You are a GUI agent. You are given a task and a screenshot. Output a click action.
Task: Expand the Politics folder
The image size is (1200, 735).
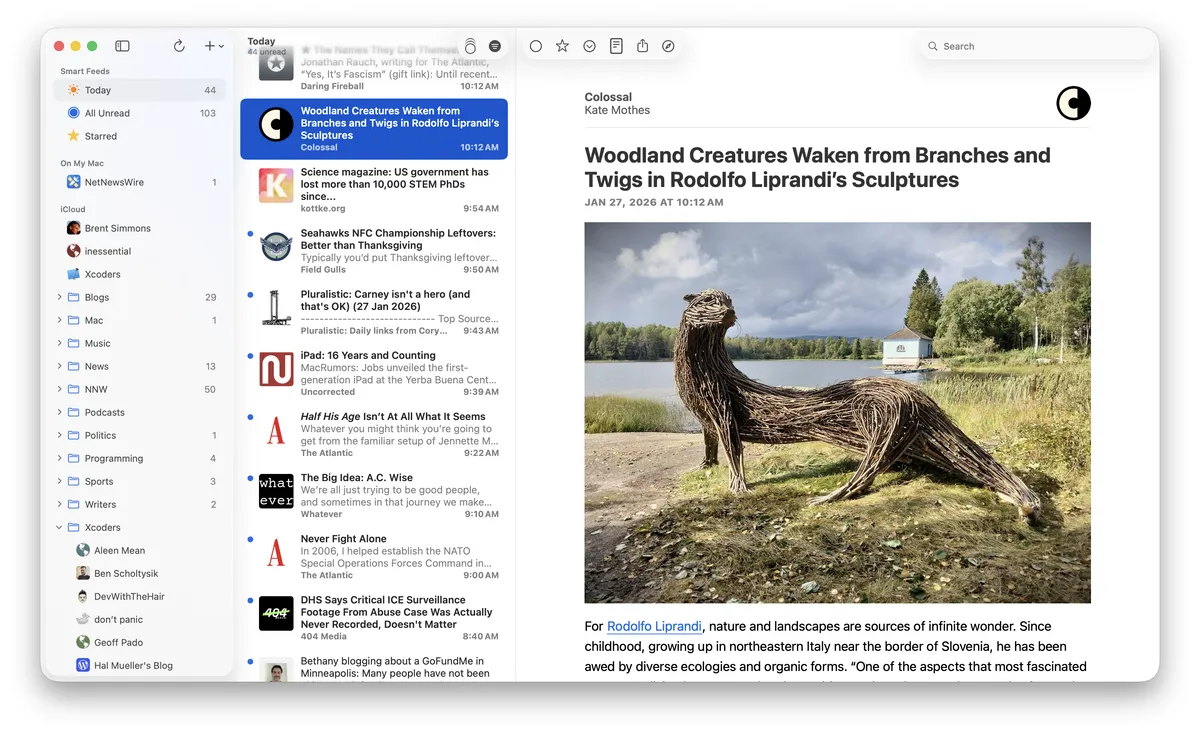(60, 435)
